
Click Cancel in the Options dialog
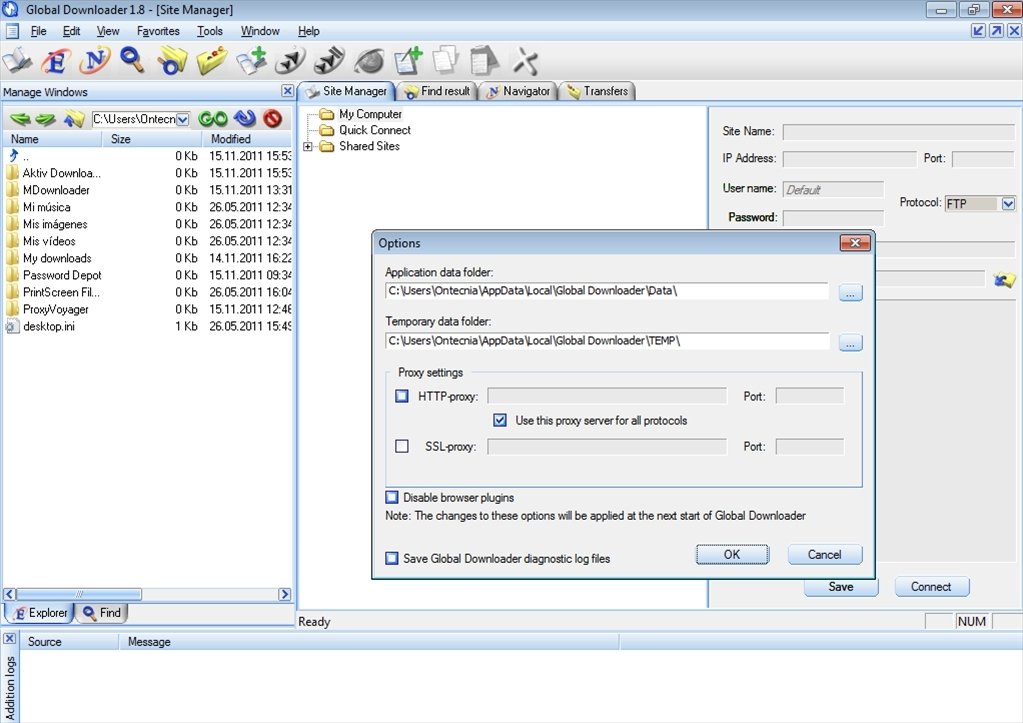(825, 555)
